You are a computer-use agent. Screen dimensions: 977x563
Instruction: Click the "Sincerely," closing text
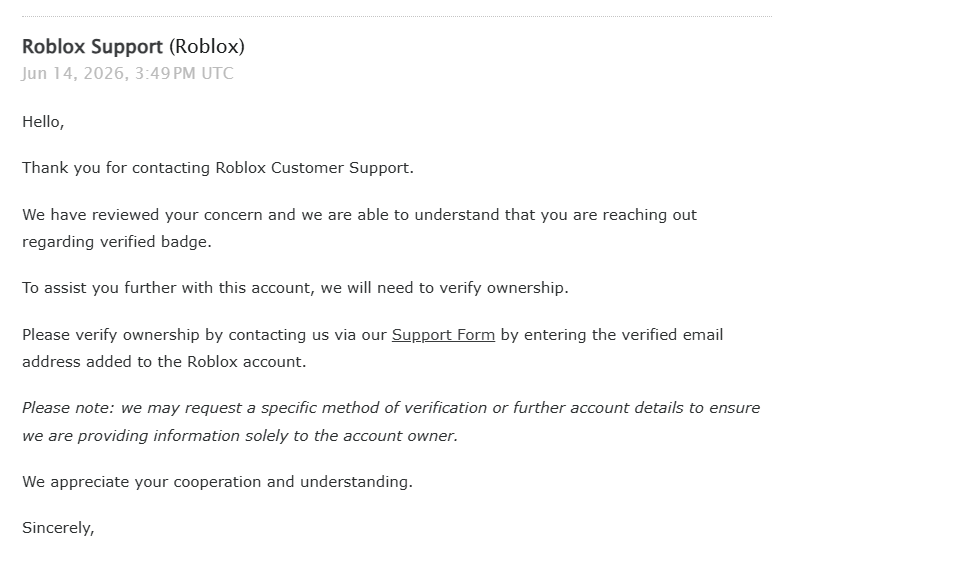coord(58,528)
